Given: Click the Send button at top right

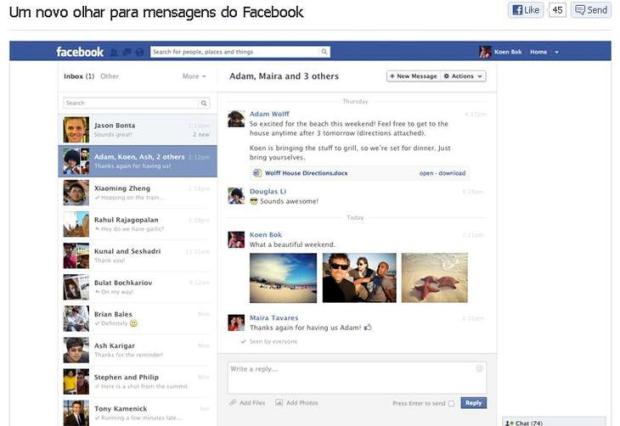Looking at the screenshot, I should (591, 10).
